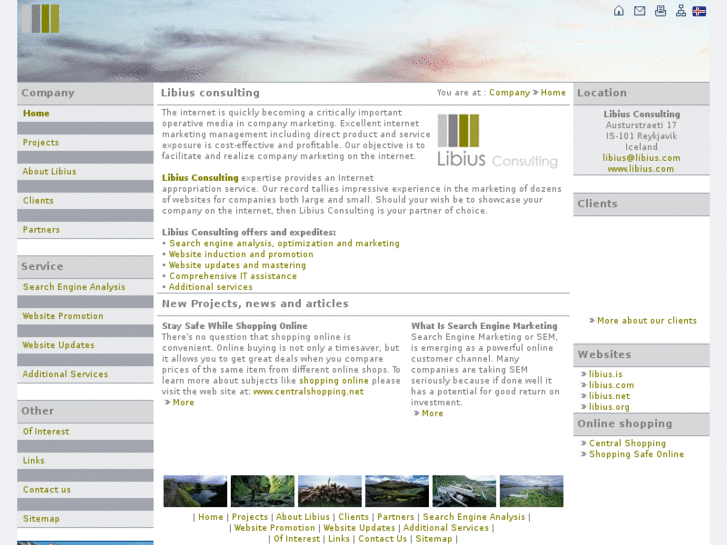
Task: Click fourth thumbnail showing dark hills
Action: tap(397, 491)
